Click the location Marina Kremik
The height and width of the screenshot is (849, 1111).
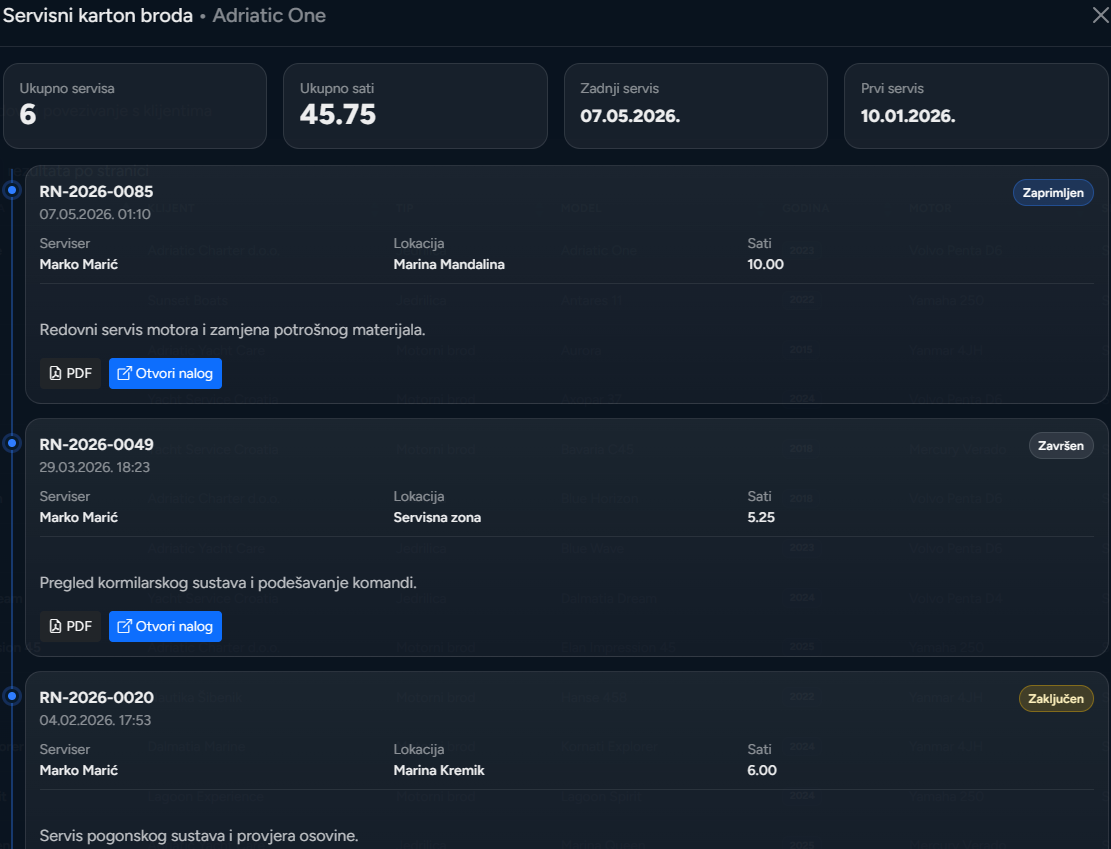439,770
